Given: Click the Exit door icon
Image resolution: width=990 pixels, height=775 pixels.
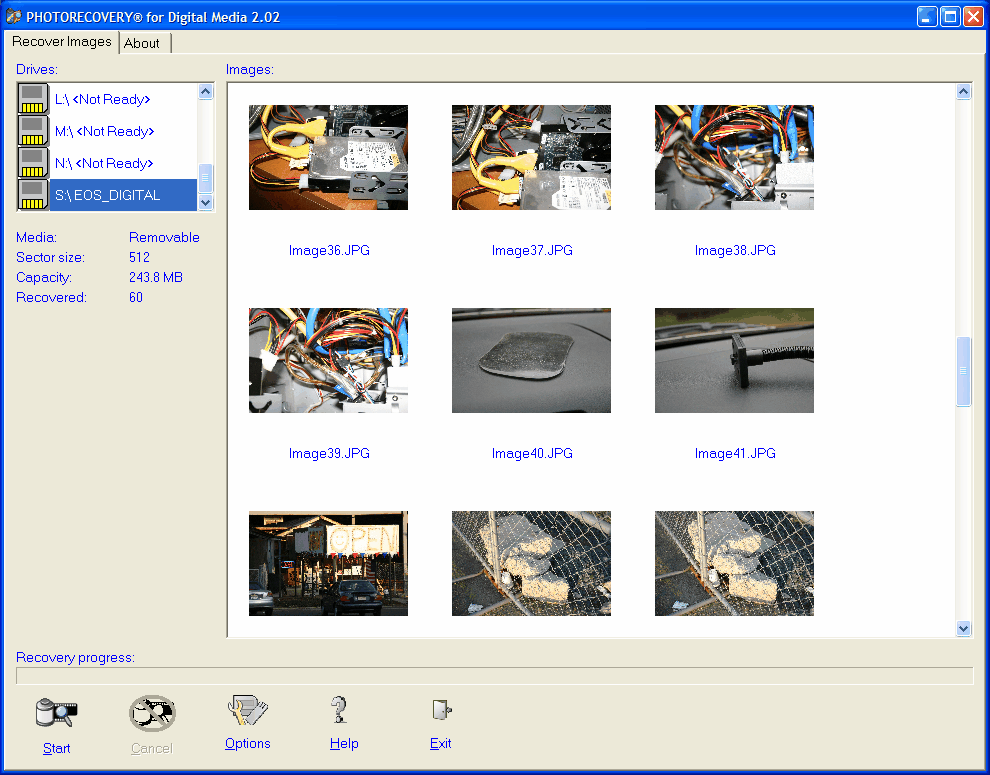Looking at the screenshot, I should click(x=440, y=710).
